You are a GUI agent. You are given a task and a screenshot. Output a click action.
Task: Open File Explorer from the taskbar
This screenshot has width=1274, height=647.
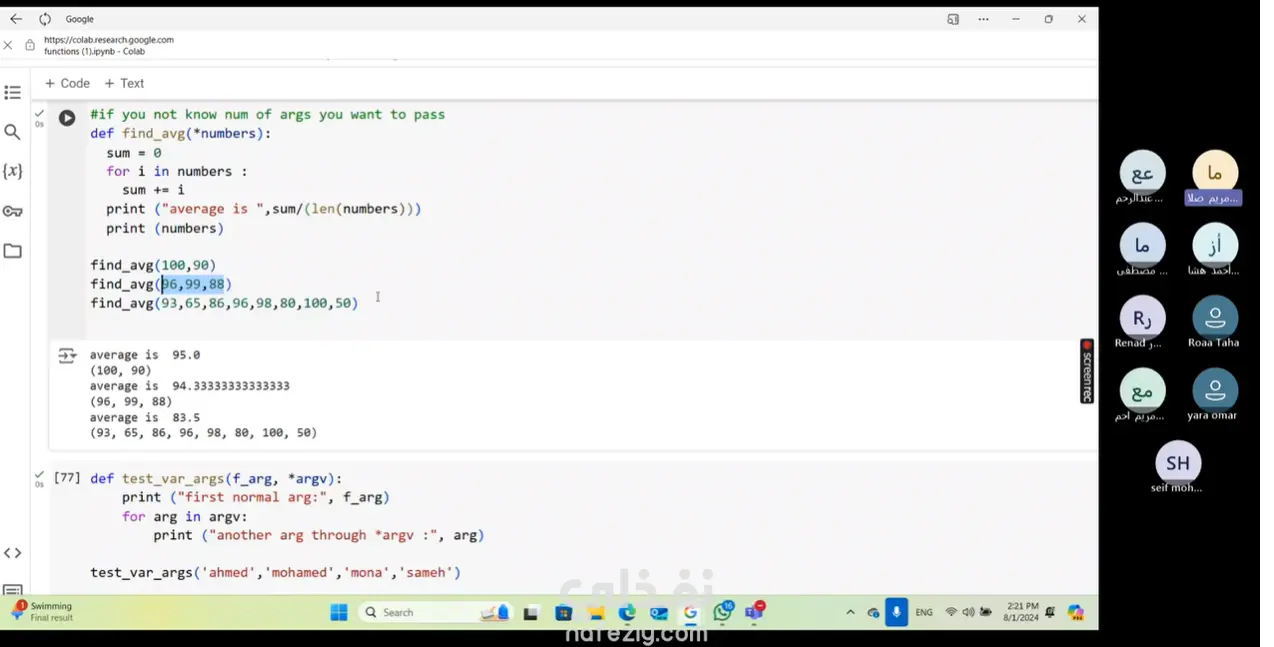point(595,612)
